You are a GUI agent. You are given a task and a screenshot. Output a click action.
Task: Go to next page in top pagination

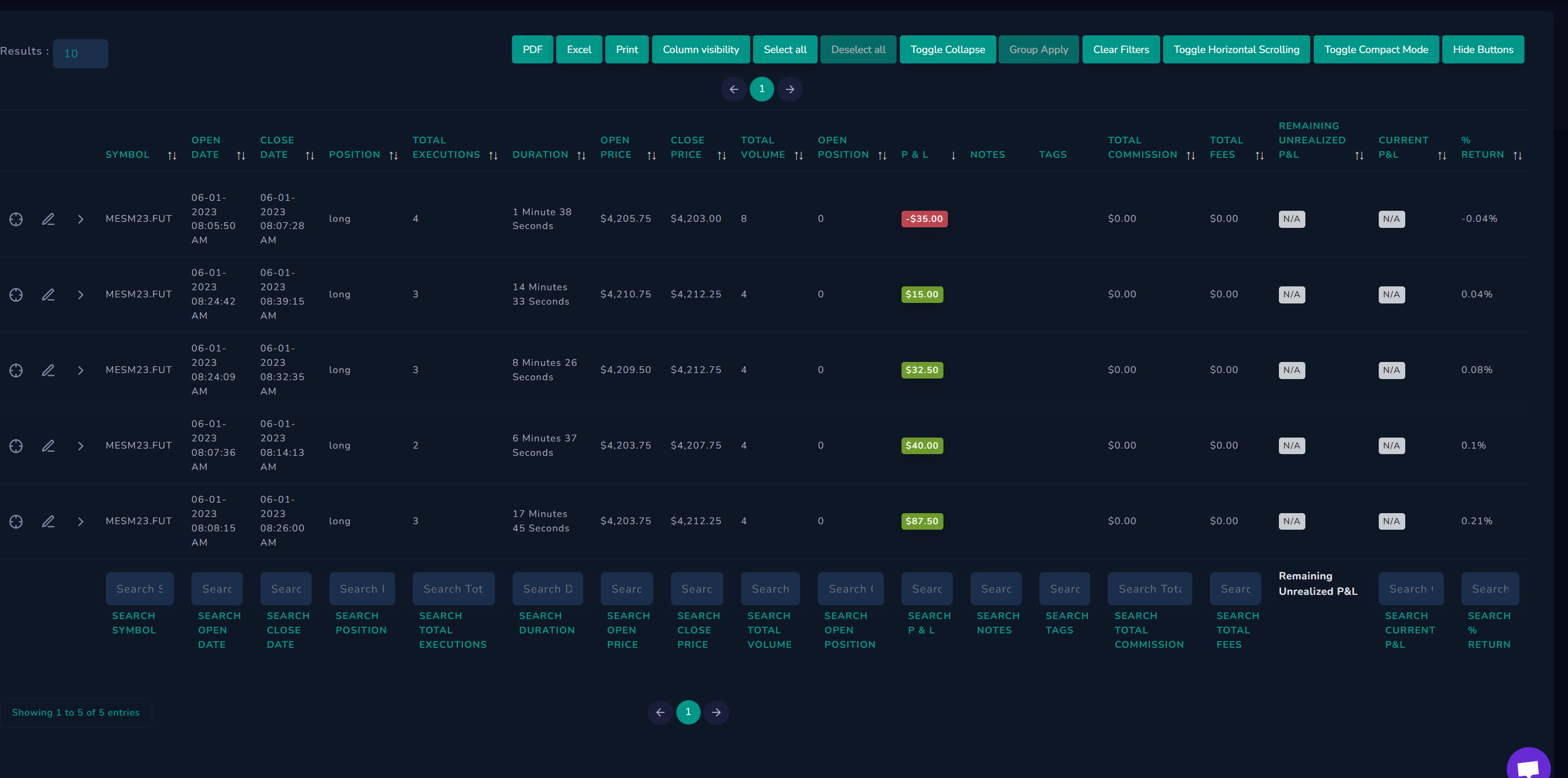coord(790,89)
